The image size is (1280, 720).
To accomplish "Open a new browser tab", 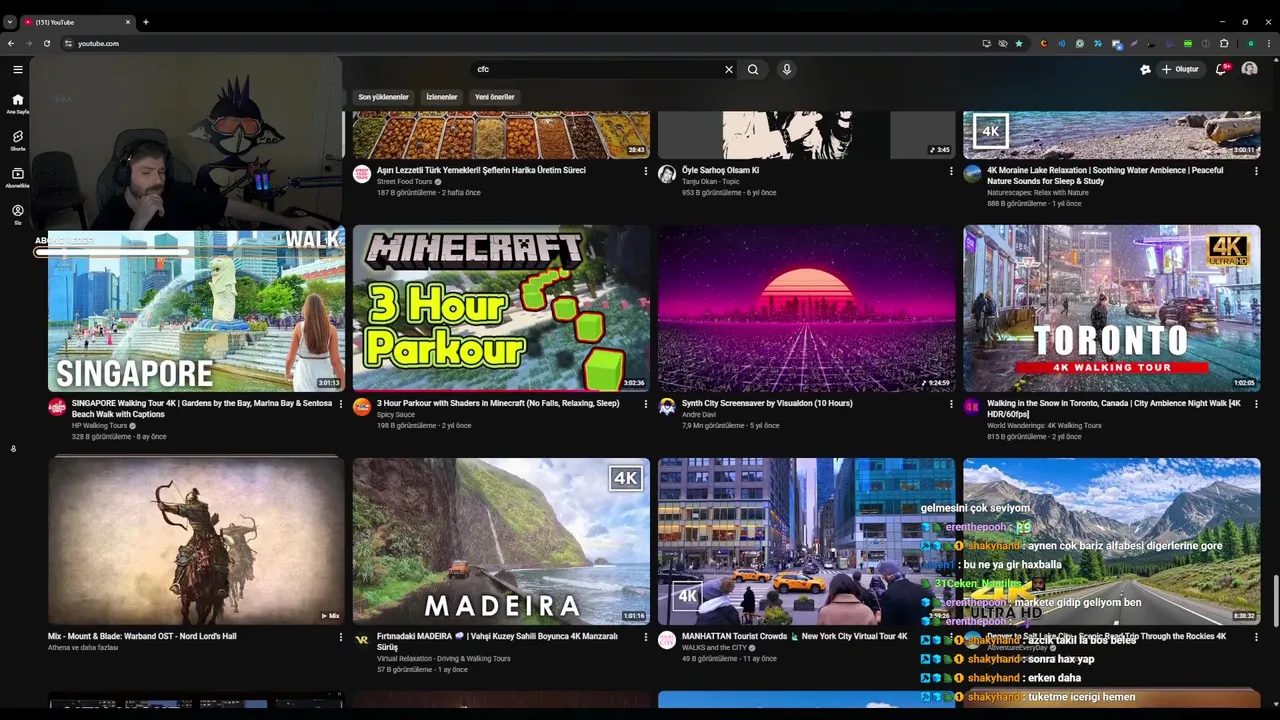I will 145,22.
